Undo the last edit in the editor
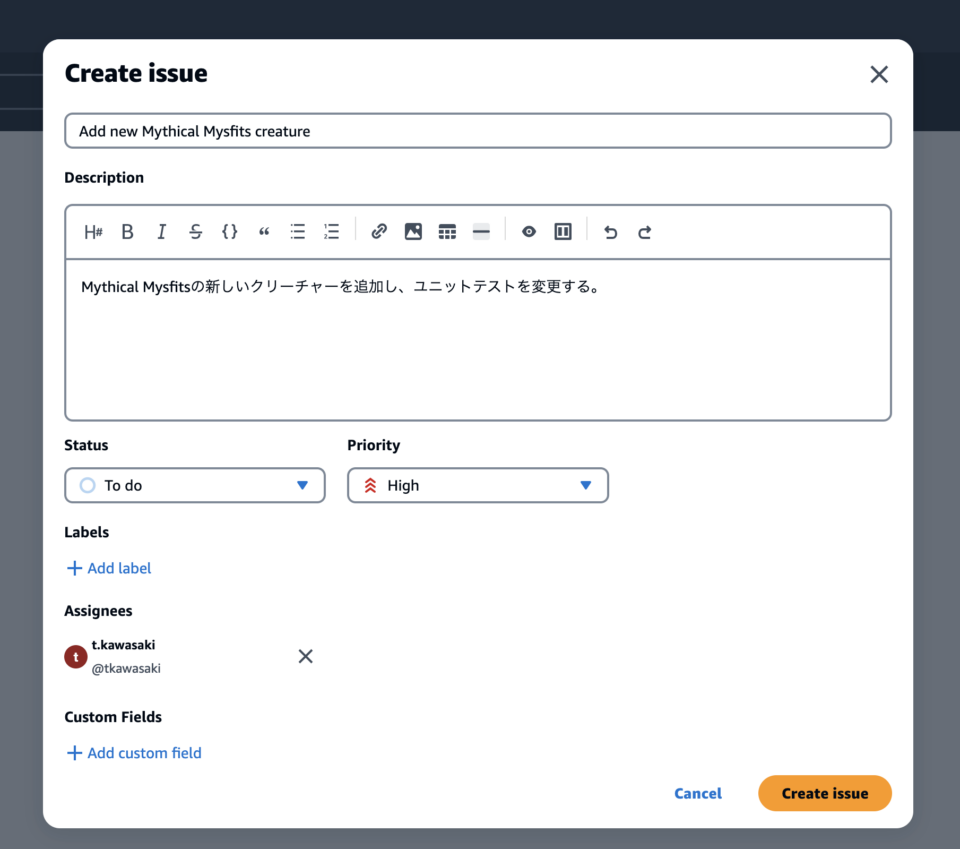The height and width of the screenshot is (849, 960). (610, 231)
